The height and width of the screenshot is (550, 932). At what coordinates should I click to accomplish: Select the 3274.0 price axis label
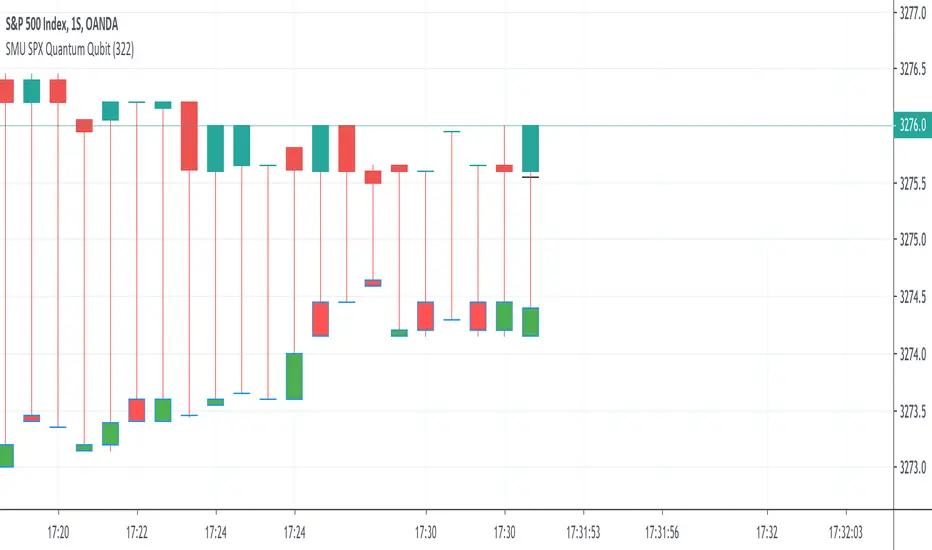pyautogui.click(x=911, y=354)
